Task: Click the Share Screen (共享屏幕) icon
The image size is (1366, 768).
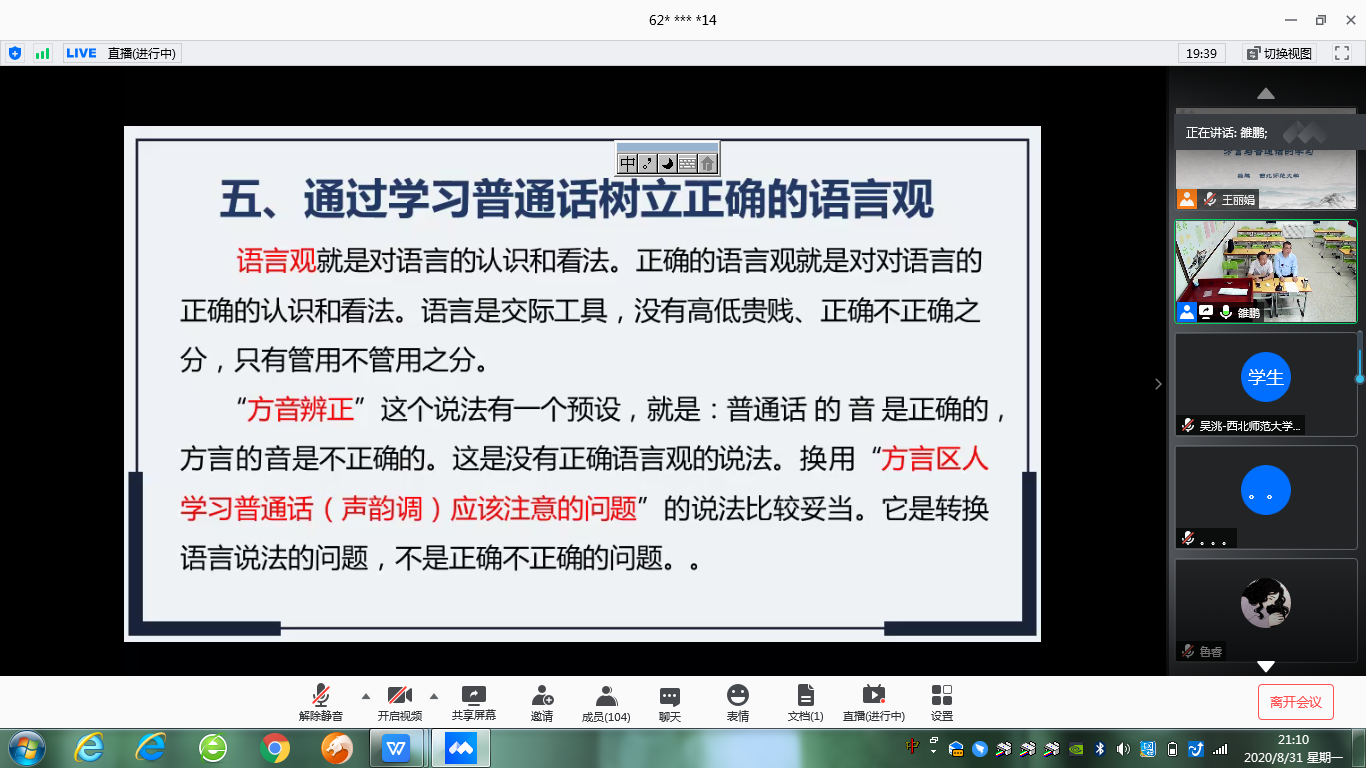Action: tap(473, 696)
